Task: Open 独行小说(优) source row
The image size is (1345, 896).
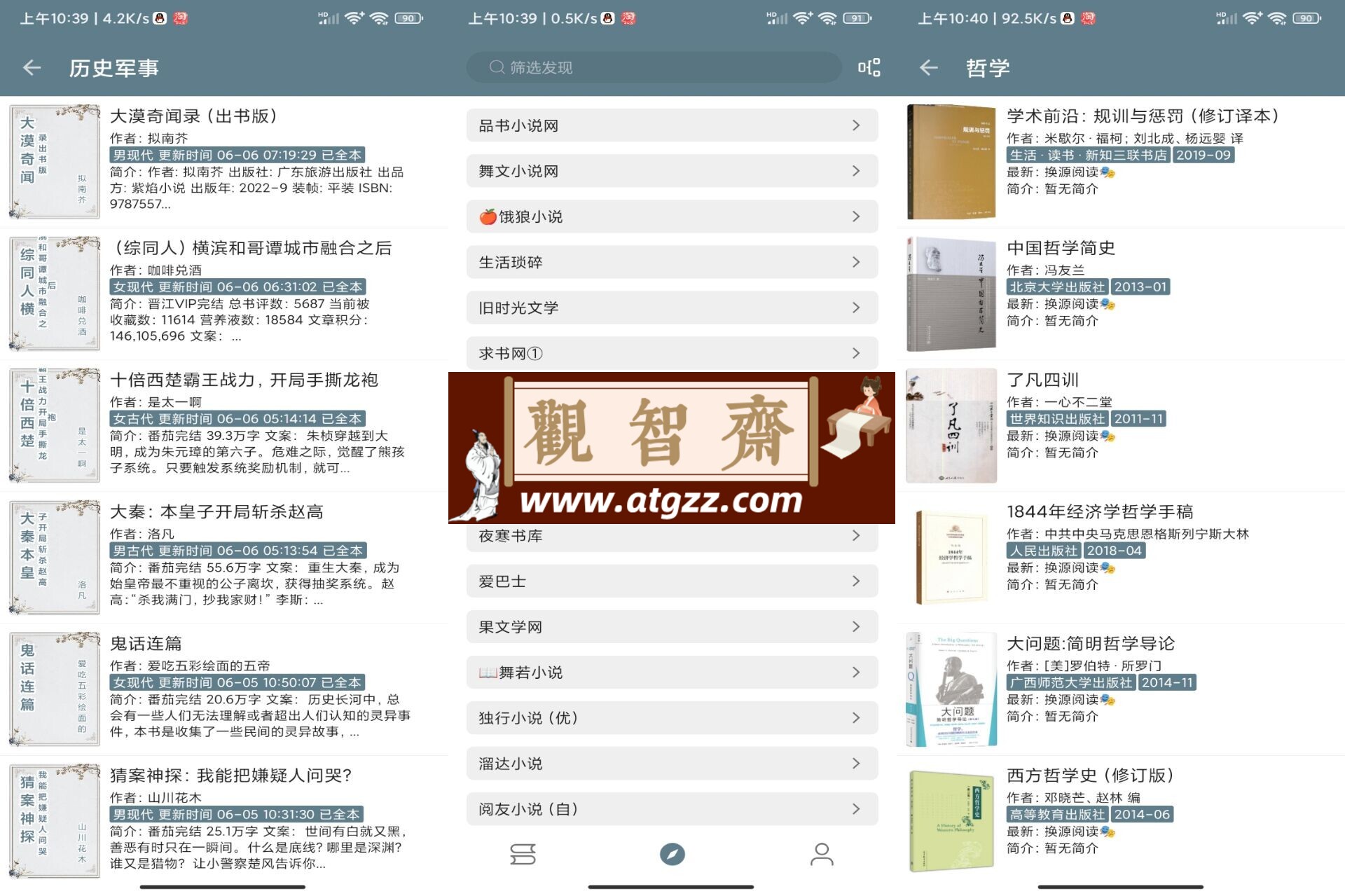Action: click(672, 718)
